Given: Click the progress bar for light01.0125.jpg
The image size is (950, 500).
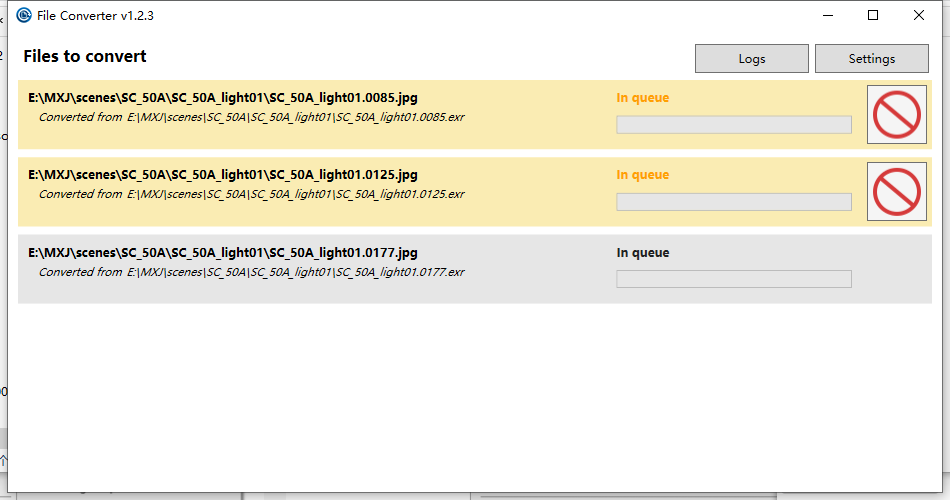Looking at the screenshot, I should 734,202.
